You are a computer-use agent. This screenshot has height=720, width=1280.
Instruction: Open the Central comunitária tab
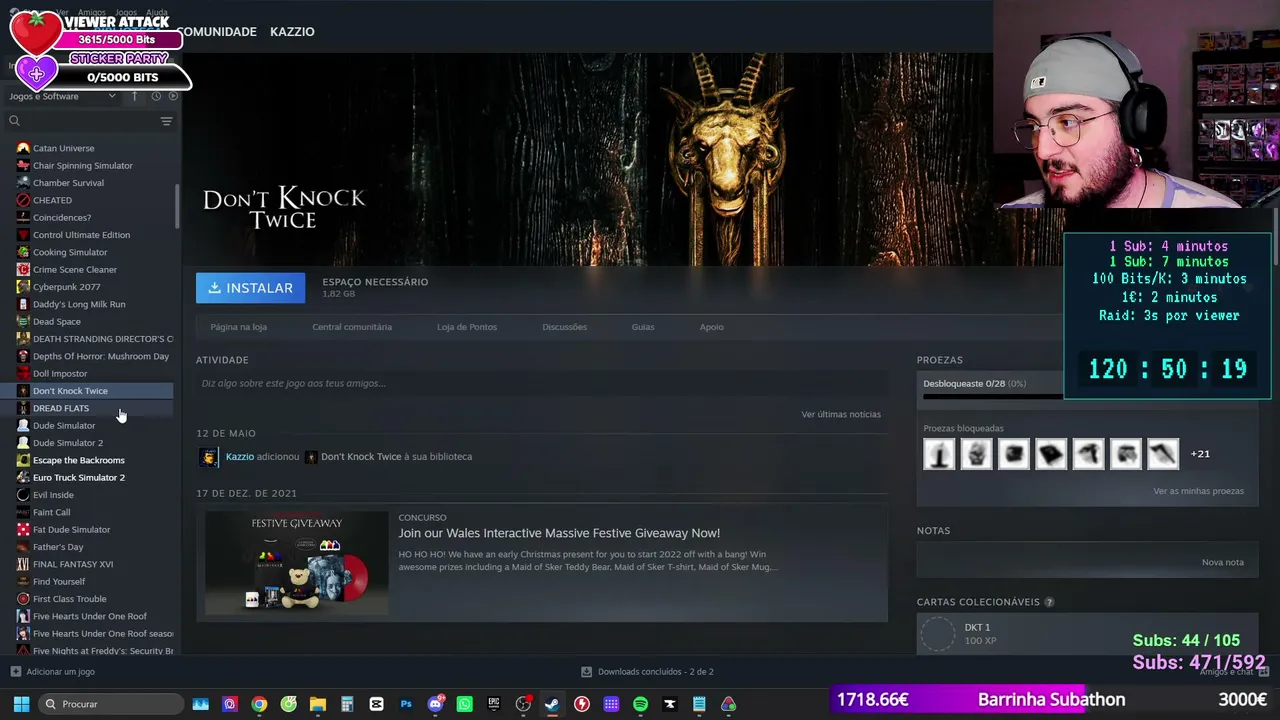click(352, 327)
